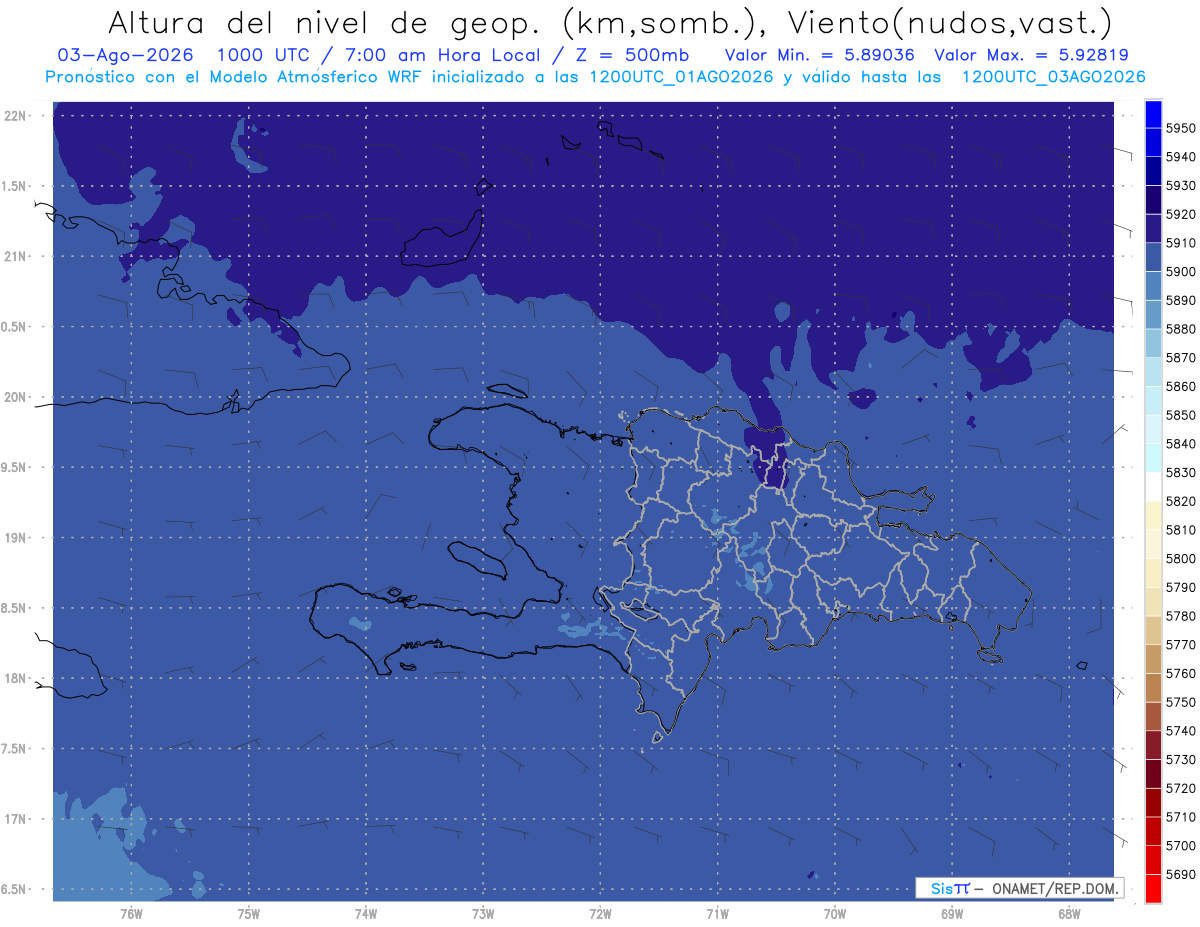Click the 5740 legend value

pyautogui.click(x=1180, y=731)
